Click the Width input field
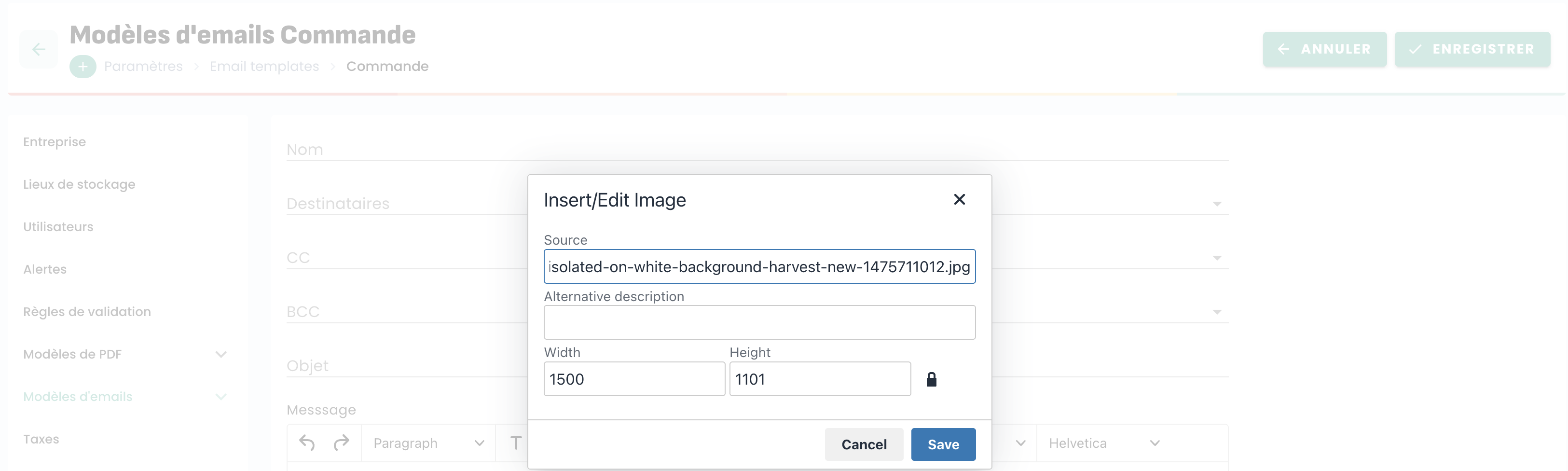 coord(633,379)
